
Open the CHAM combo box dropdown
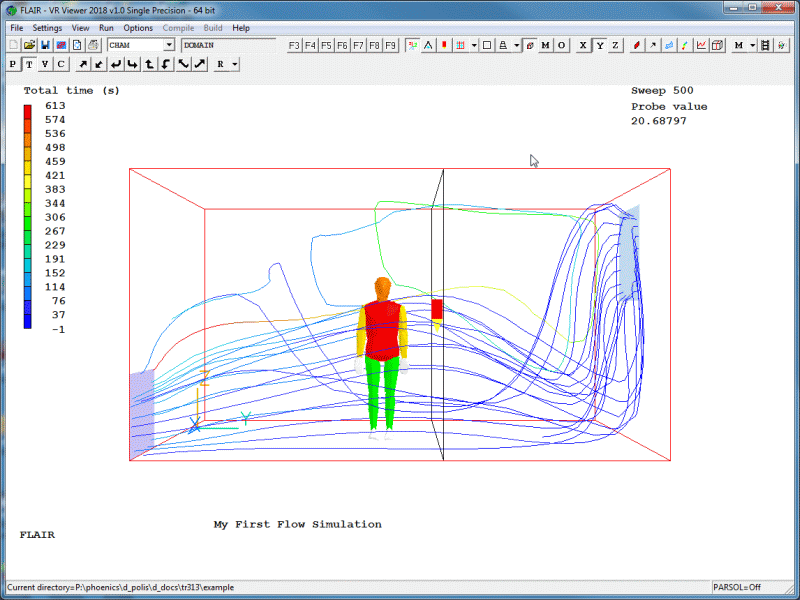pyautogui.click(x=168, y=45)
